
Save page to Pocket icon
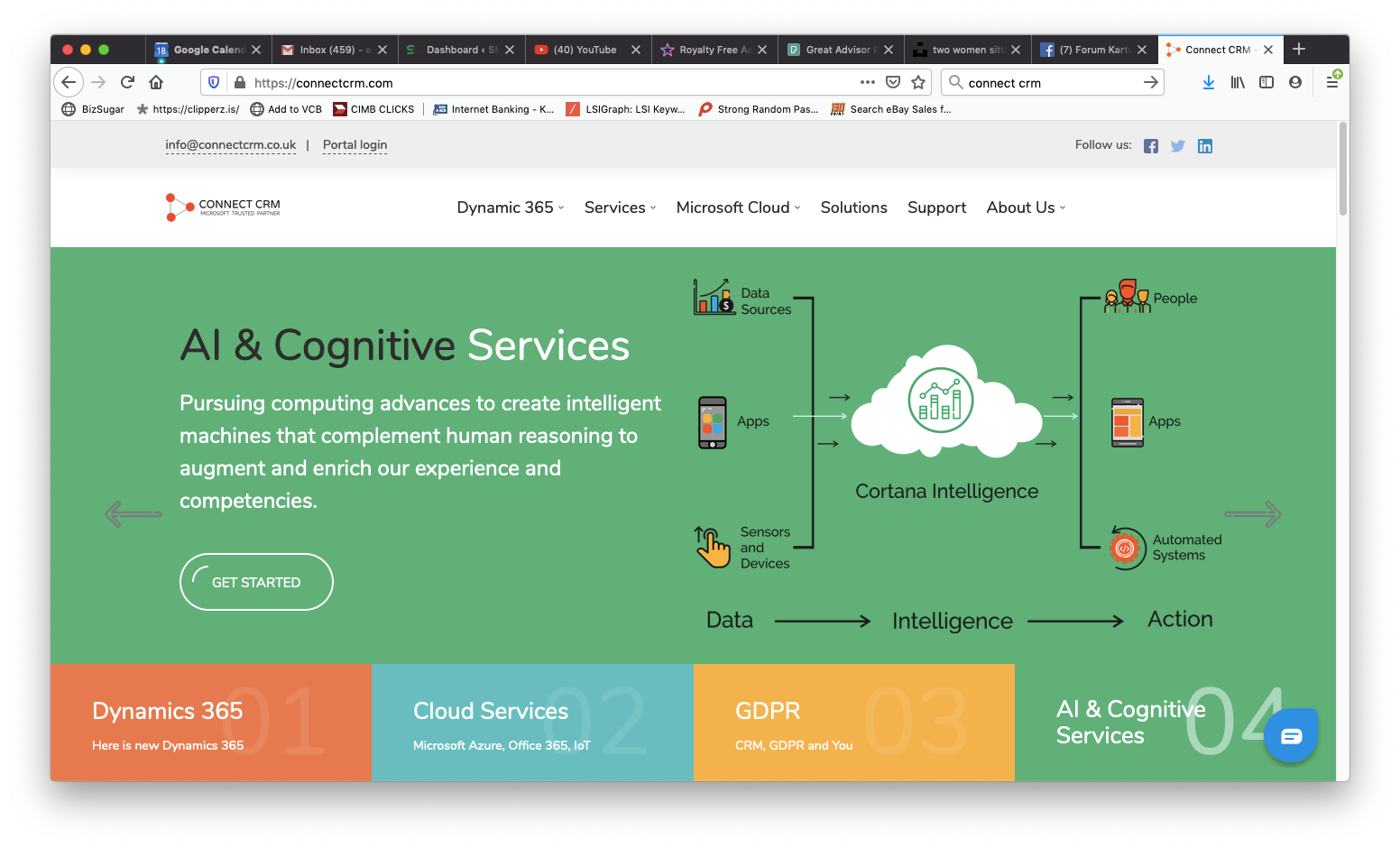[893, 82]
